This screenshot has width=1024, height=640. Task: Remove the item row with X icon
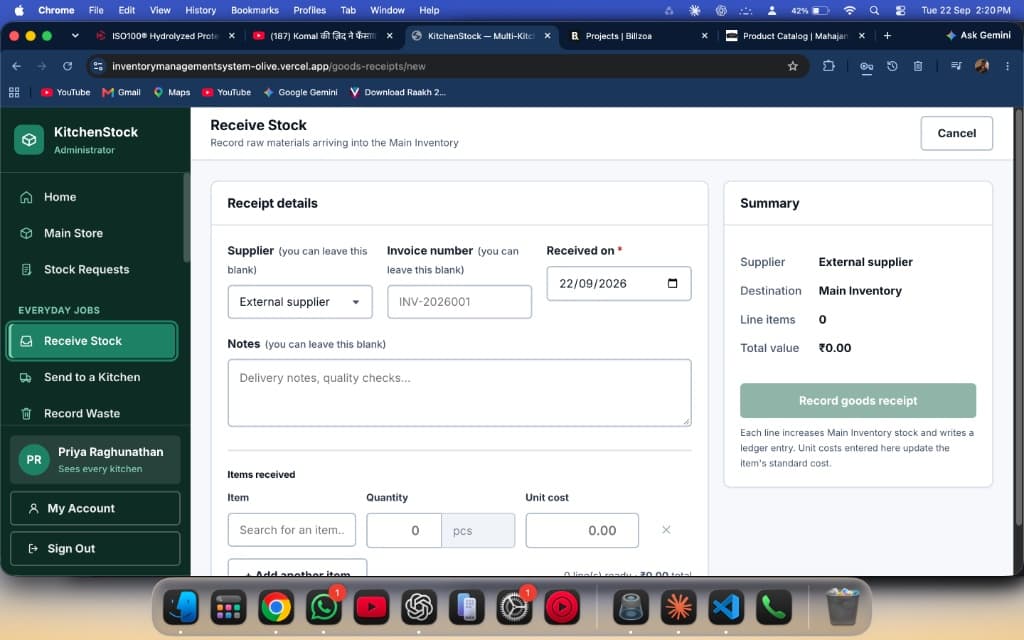[666, 530]
